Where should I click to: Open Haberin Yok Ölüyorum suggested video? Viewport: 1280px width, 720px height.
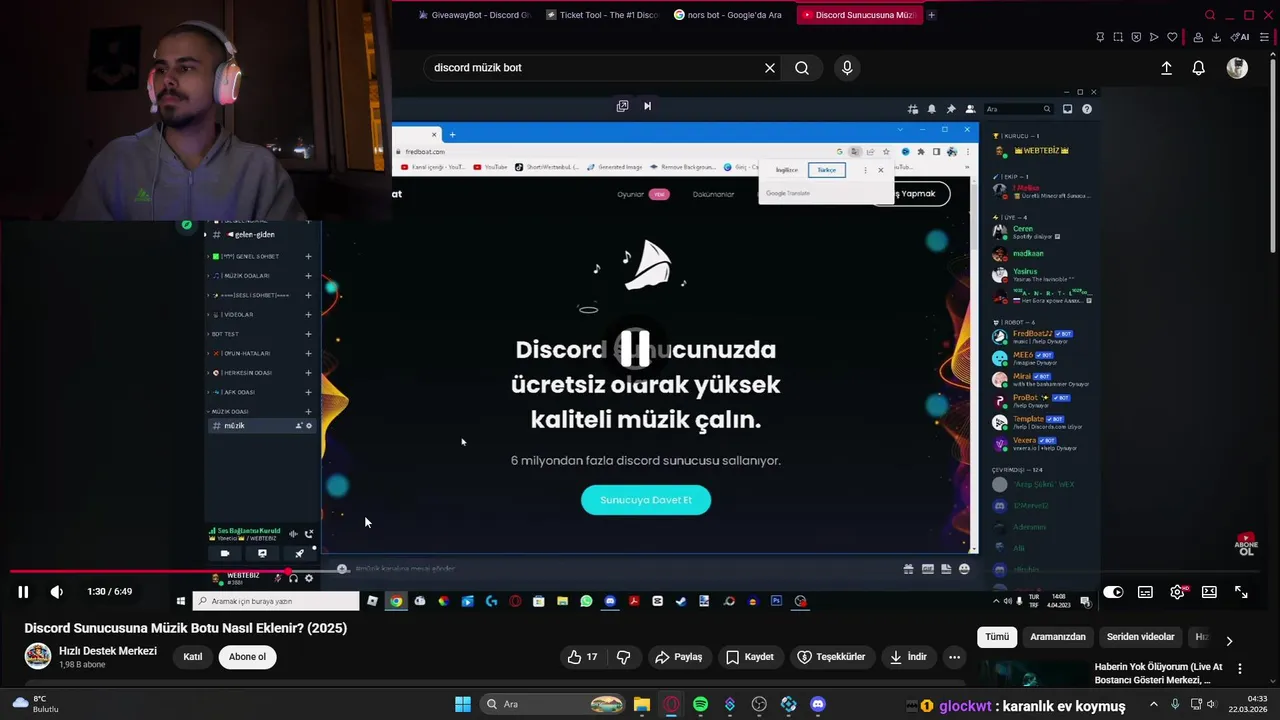point(1158,673)
